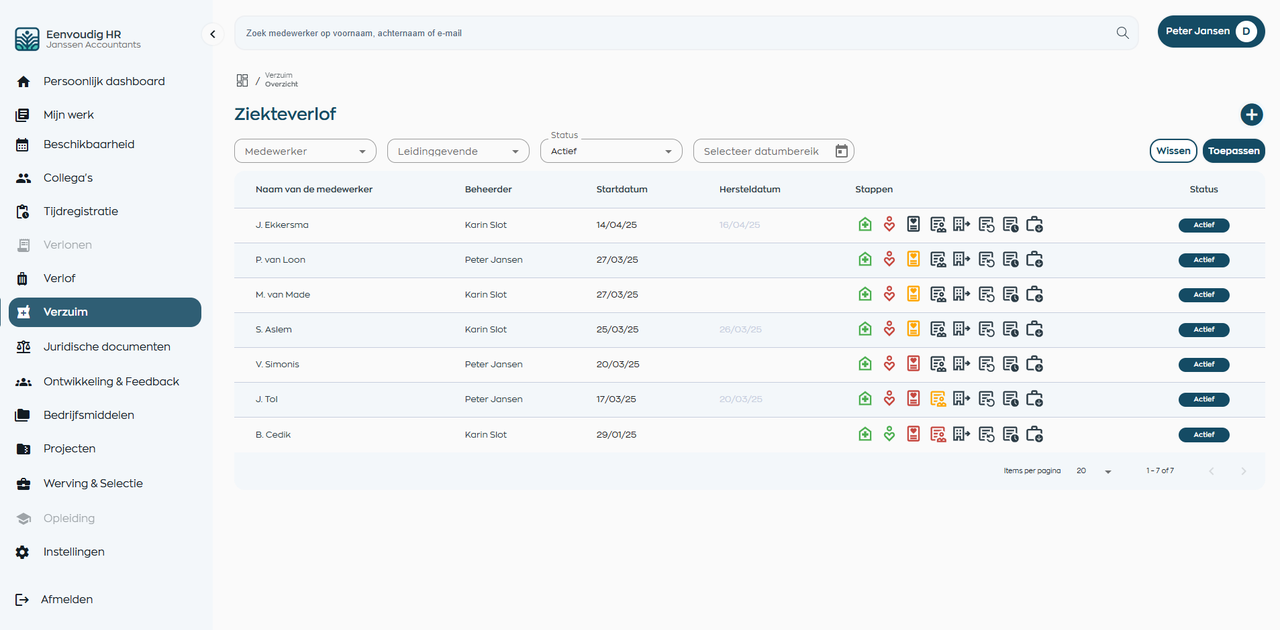The width and height of the screenshot is (1280, 630).
Task: Open the Medewerker filter dropdown
Action: (x=305, y=151)
